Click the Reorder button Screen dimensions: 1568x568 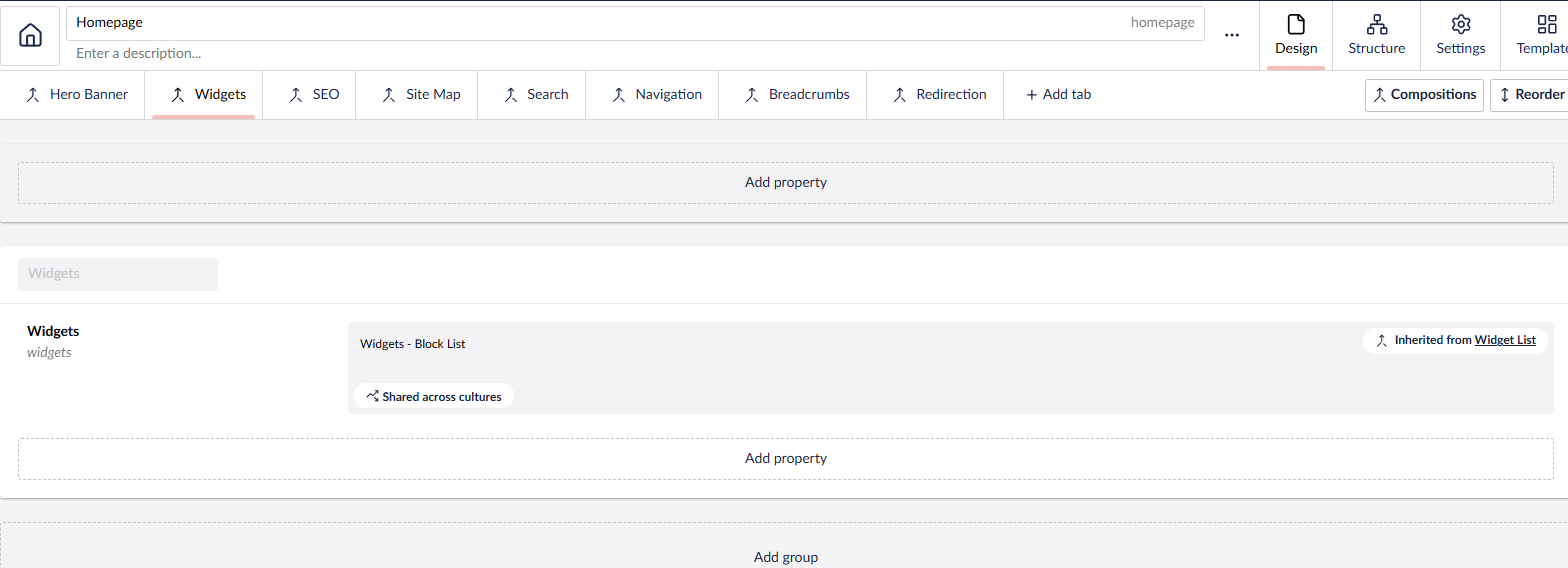click(1528, 95)
